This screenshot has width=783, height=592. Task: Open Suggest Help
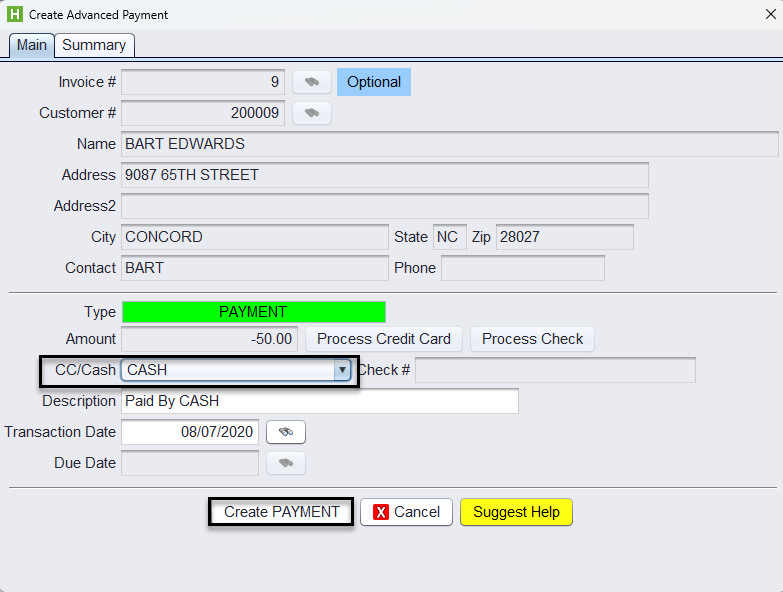(516, 512)
